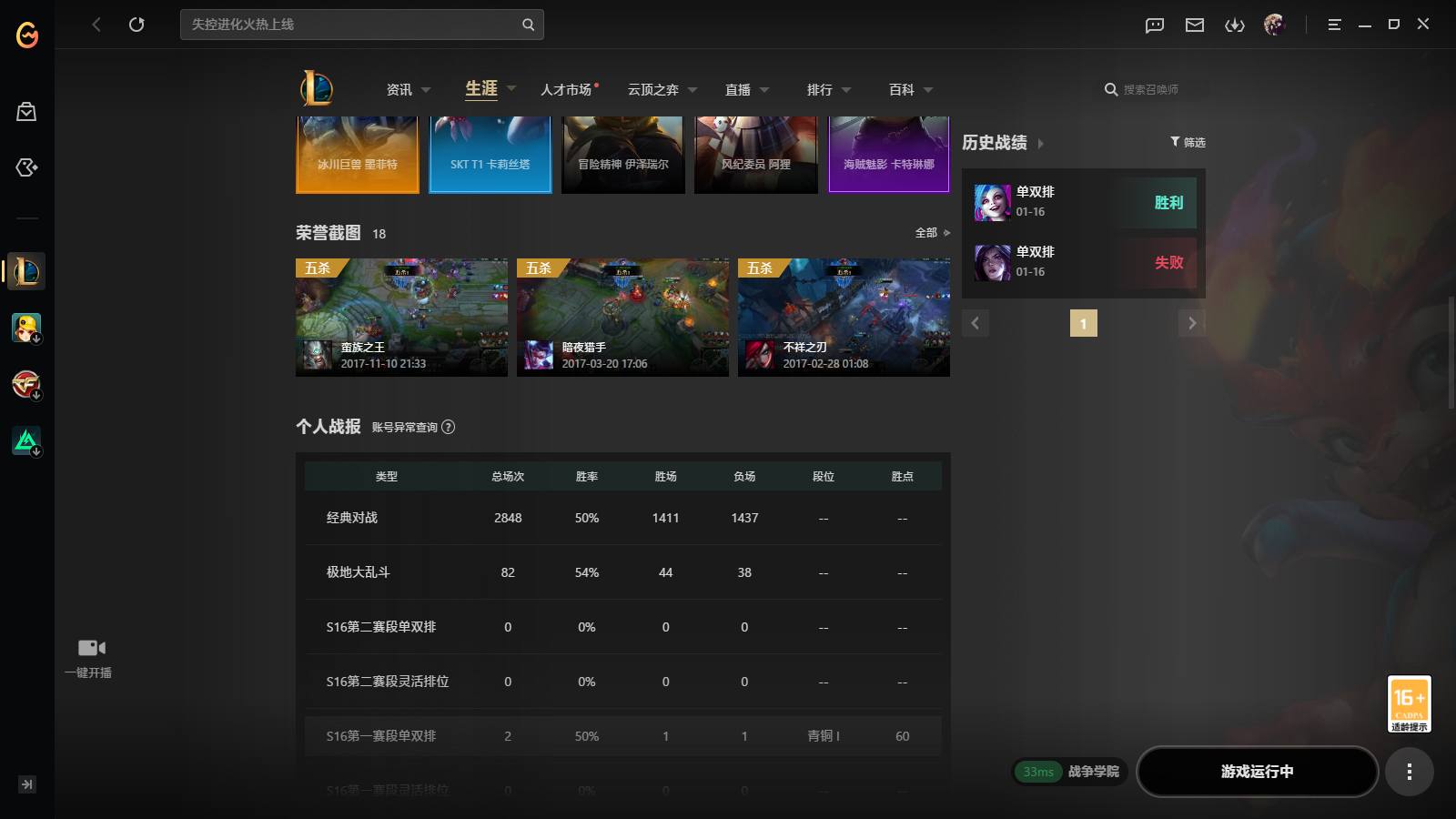Go back with the left arrow
Screen dimensions: 1456x819
[96, 25]
